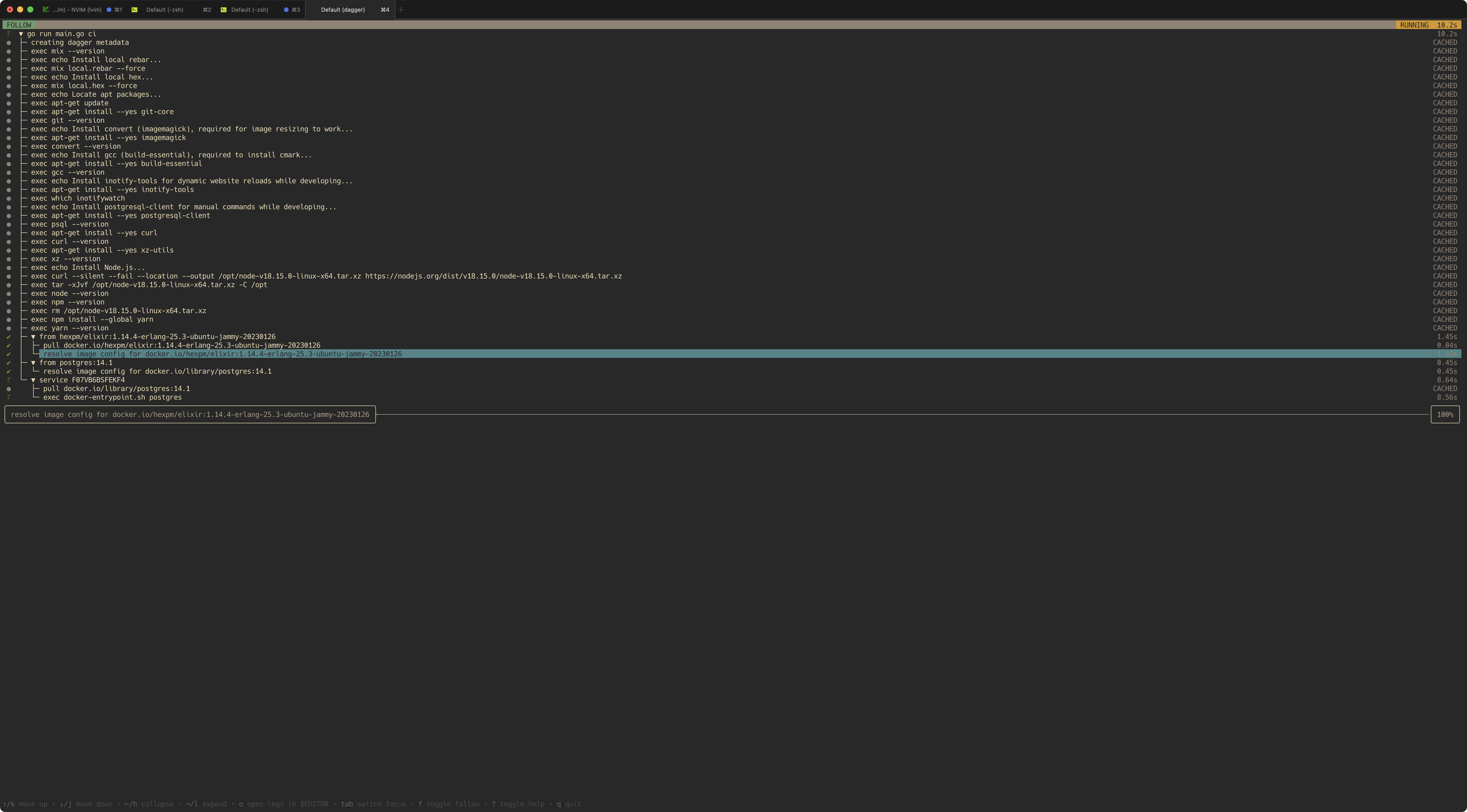
Task: Click the 'o open logs in $EDITOR' hint
Action: pos(284,804)
